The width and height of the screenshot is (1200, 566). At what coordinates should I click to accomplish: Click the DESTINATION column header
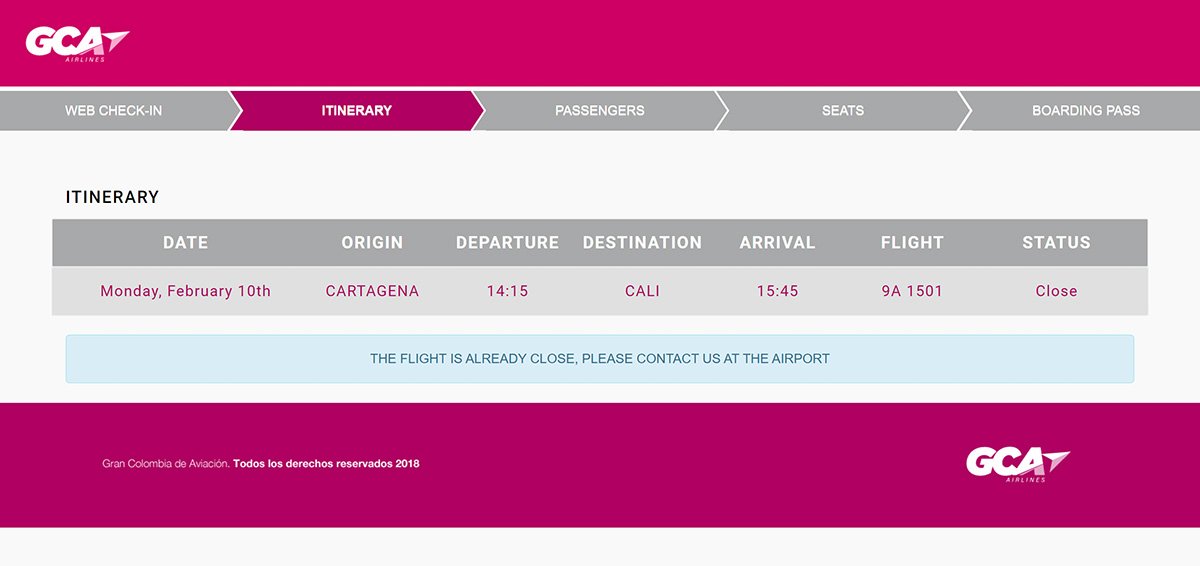(642, 242)
